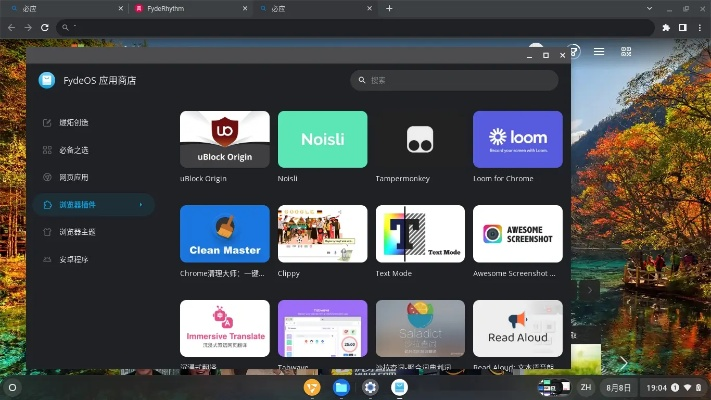Viewport: 711px width, 400px height.
Task: Open Chrome's three-dot menu
Action: pyautogui.click(x=698, y=28)
